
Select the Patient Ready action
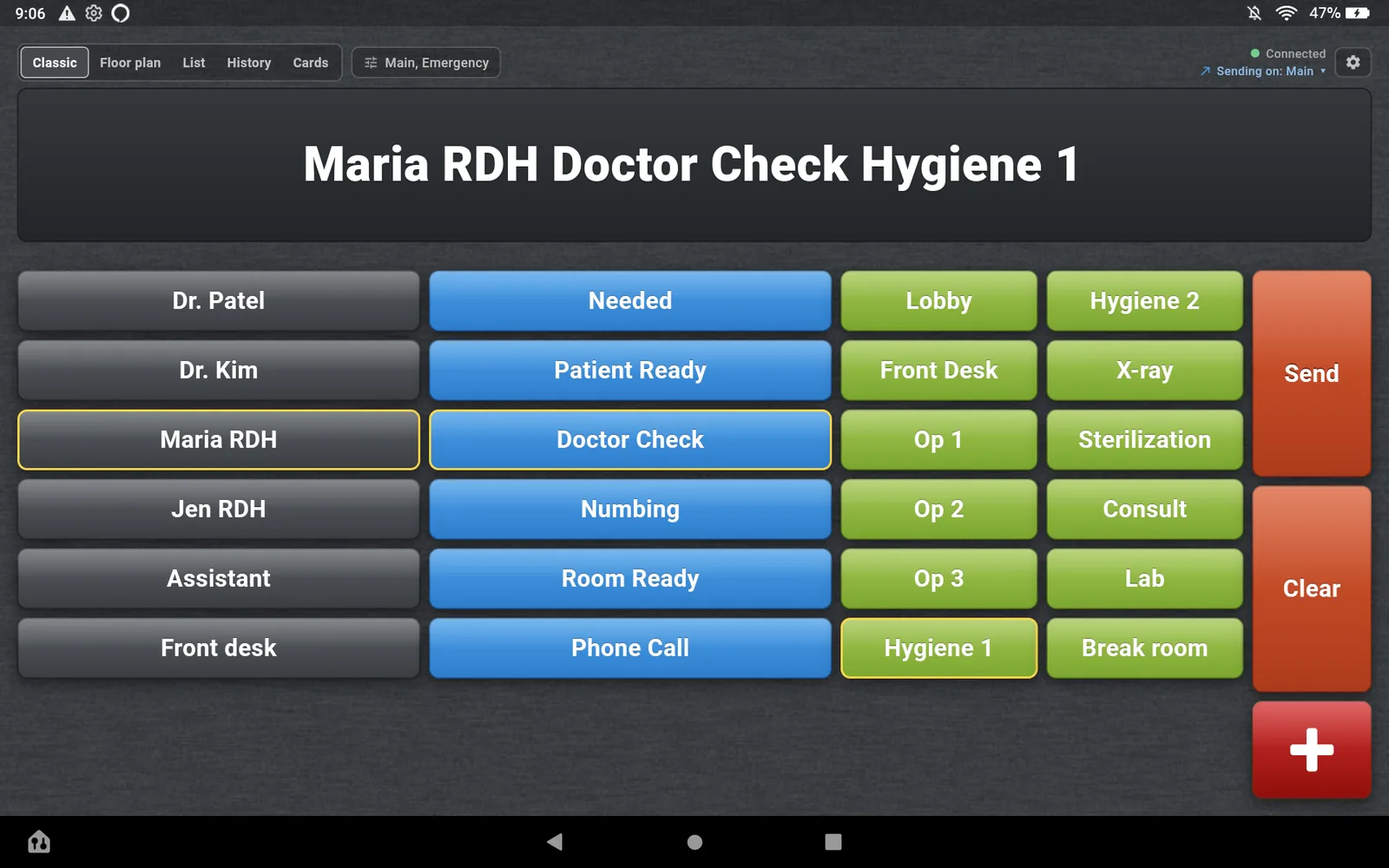tap(630, 370)
